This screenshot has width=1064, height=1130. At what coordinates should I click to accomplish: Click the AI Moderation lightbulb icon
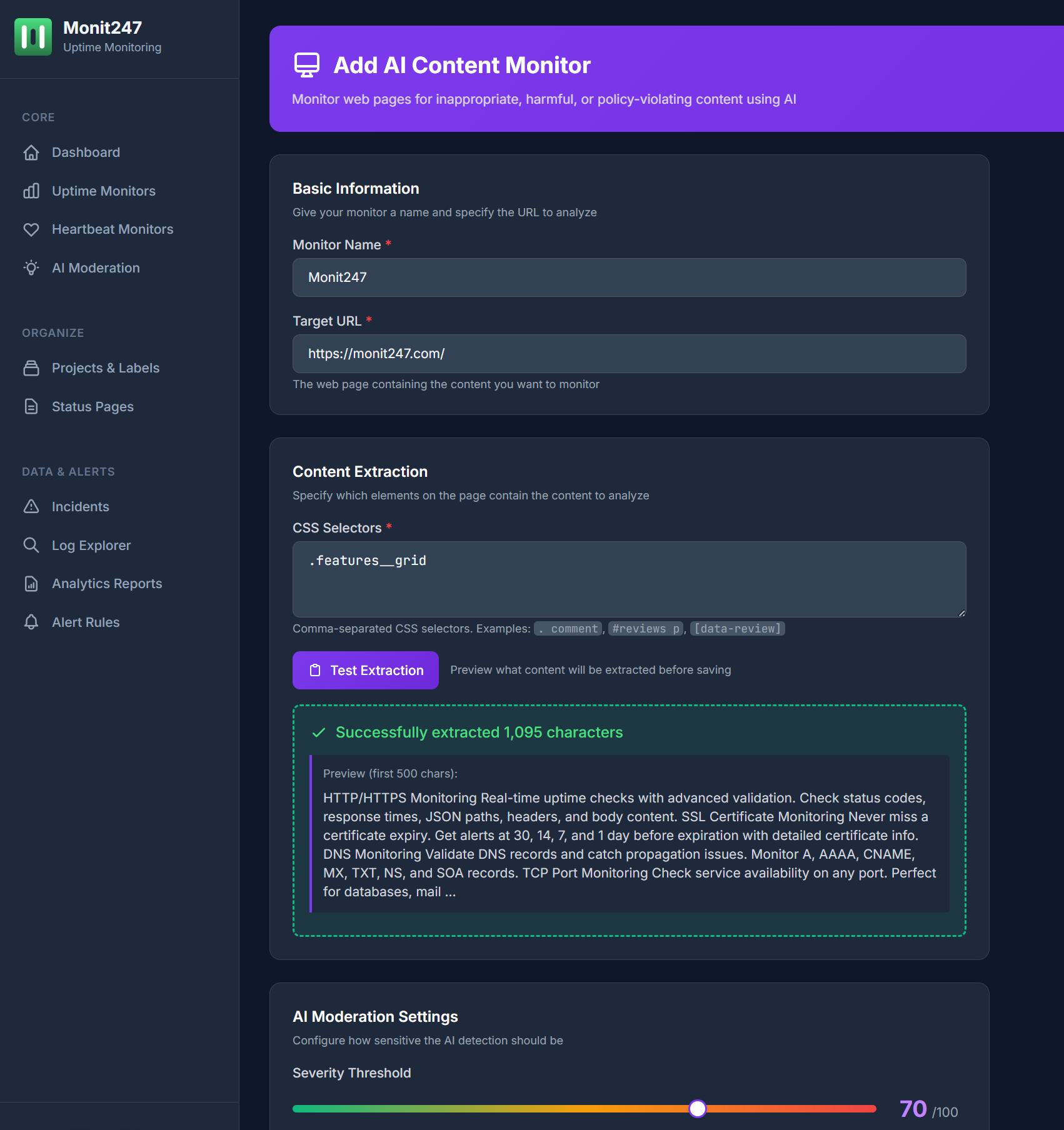click(x=32, y=267)
